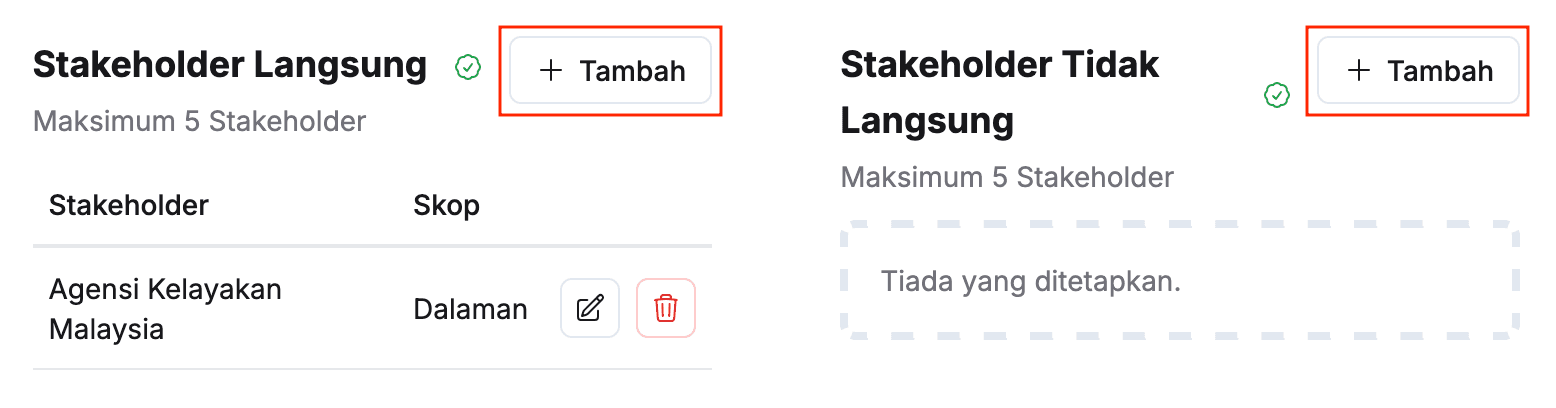The image size is (1556, 408).
Task: Click the Stakeholder column header
Action: tap(129, 206)
